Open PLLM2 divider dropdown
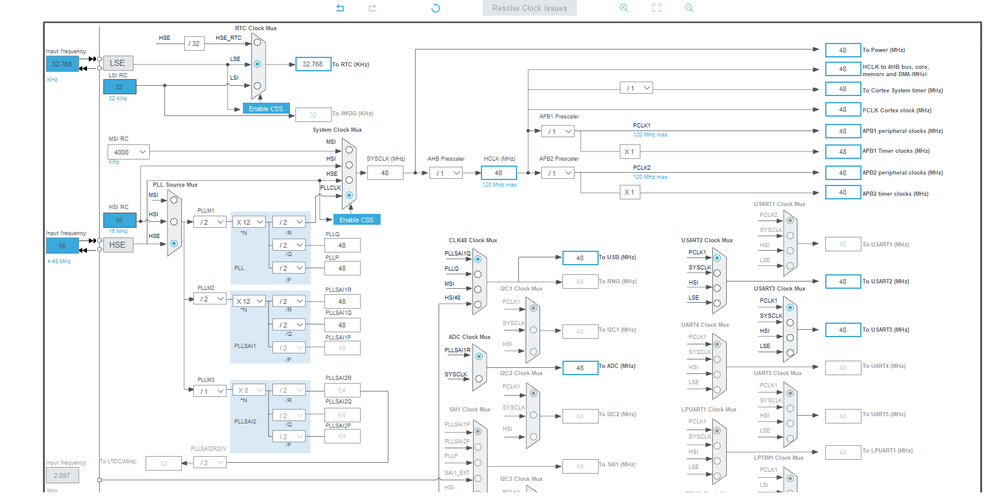This screenshot has height=496, width=998. (x=210, y=299)
